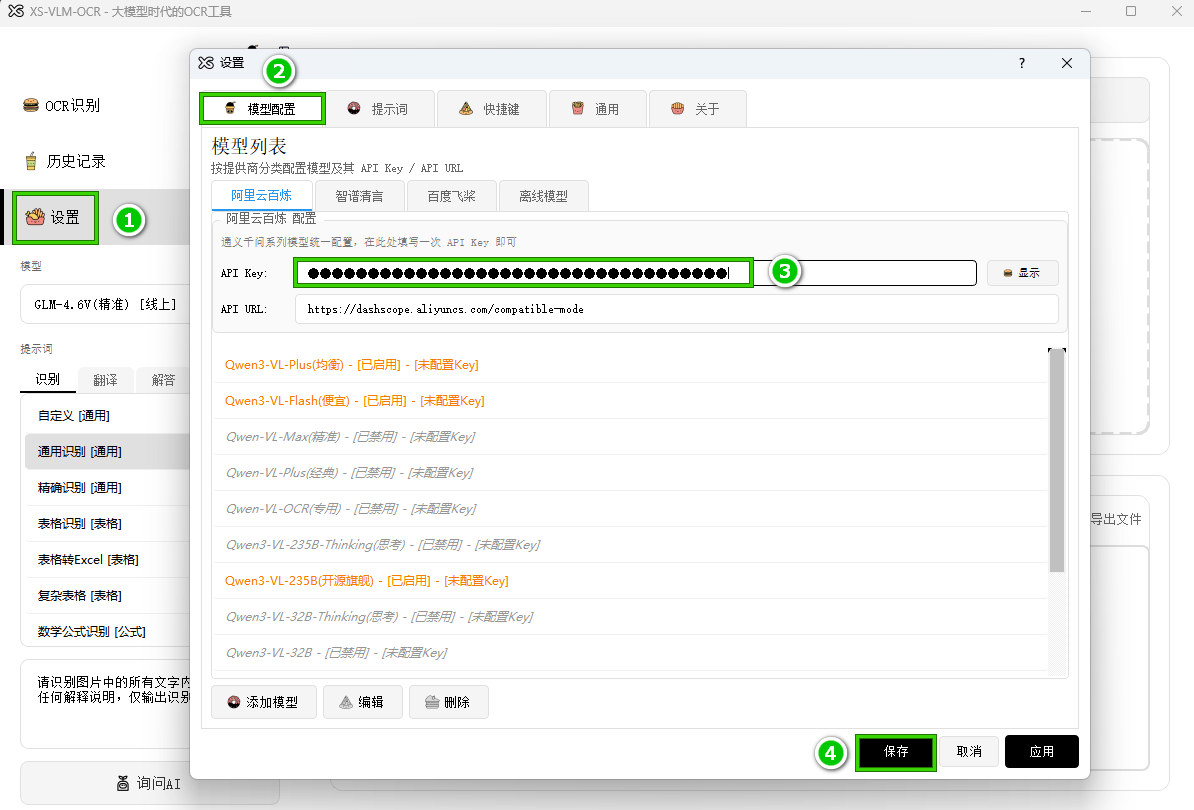This screenshot has height=810, width=1194.
Task: Select 表格转Excel [表格] prompt
Action: (x=107, y=560)
